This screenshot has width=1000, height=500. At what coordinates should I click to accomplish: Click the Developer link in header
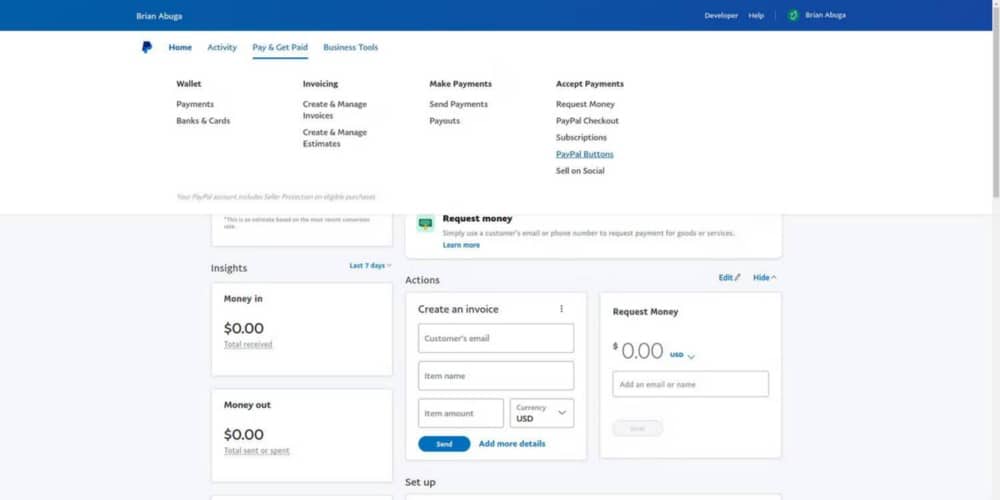tap(721, 15)
